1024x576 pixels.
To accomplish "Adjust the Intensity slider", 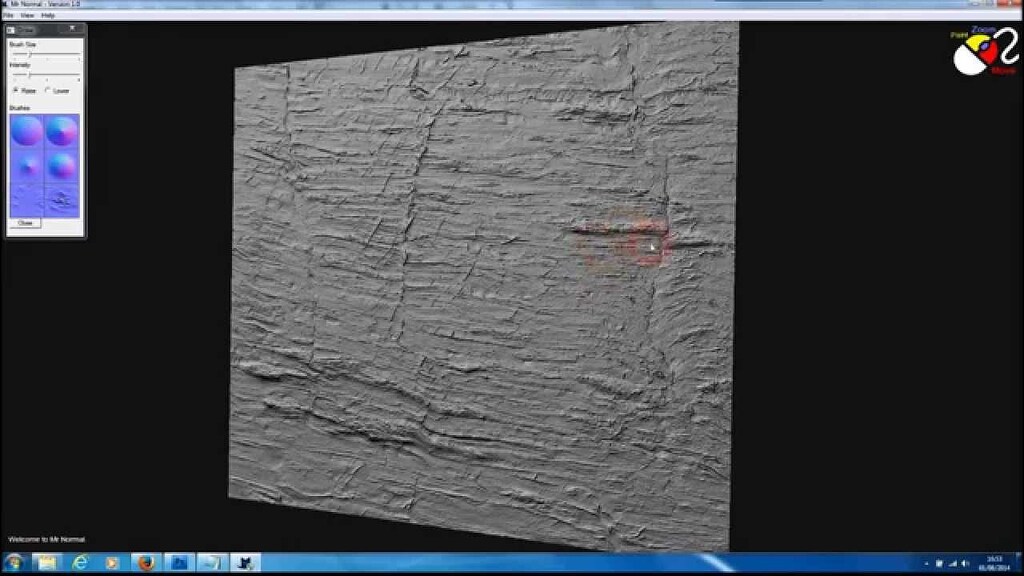I will pyautogui.click(x=30, y=77).
